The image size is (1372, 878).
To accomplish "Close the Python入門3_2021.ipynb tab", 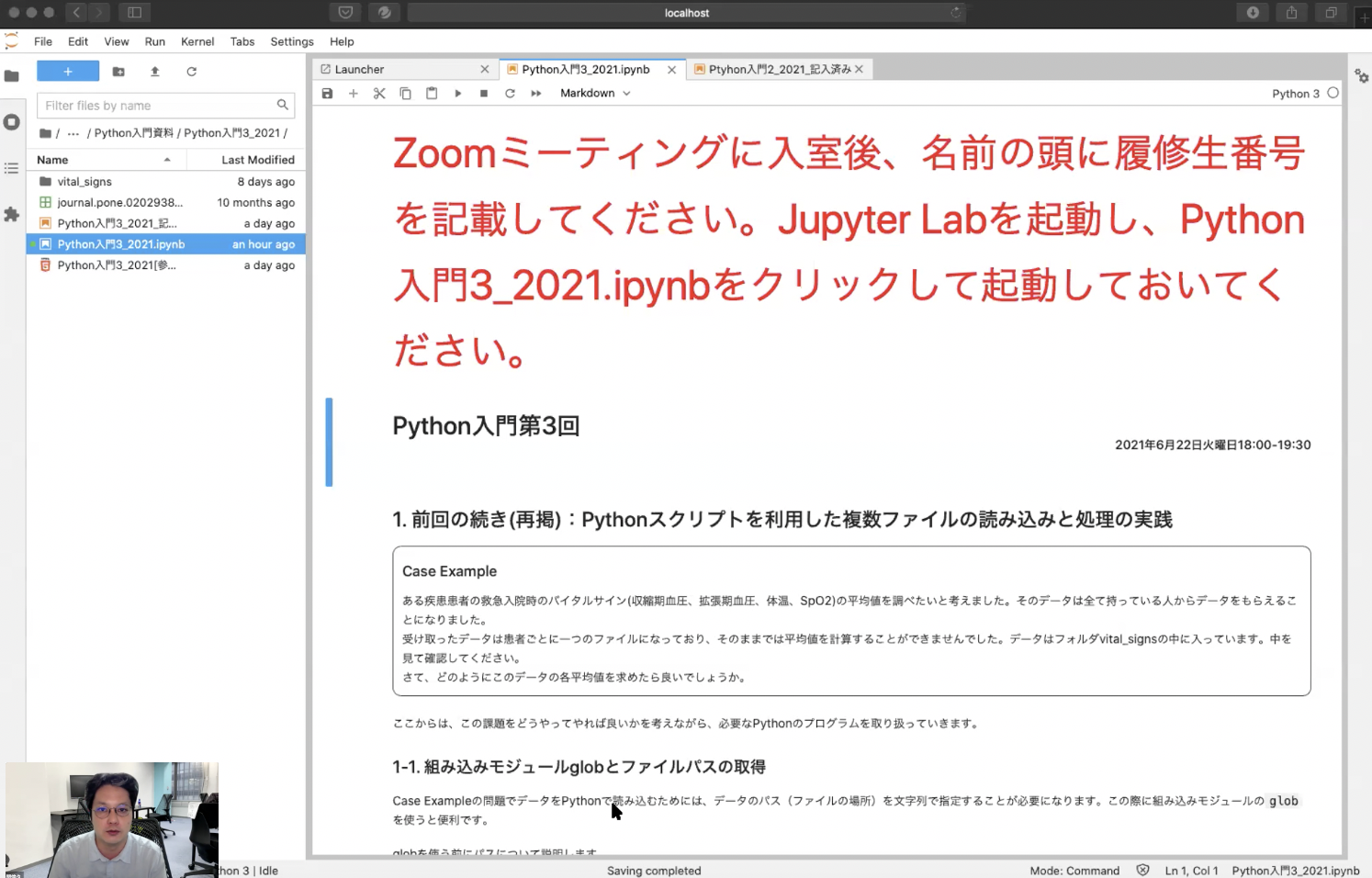I will [671, 70].
